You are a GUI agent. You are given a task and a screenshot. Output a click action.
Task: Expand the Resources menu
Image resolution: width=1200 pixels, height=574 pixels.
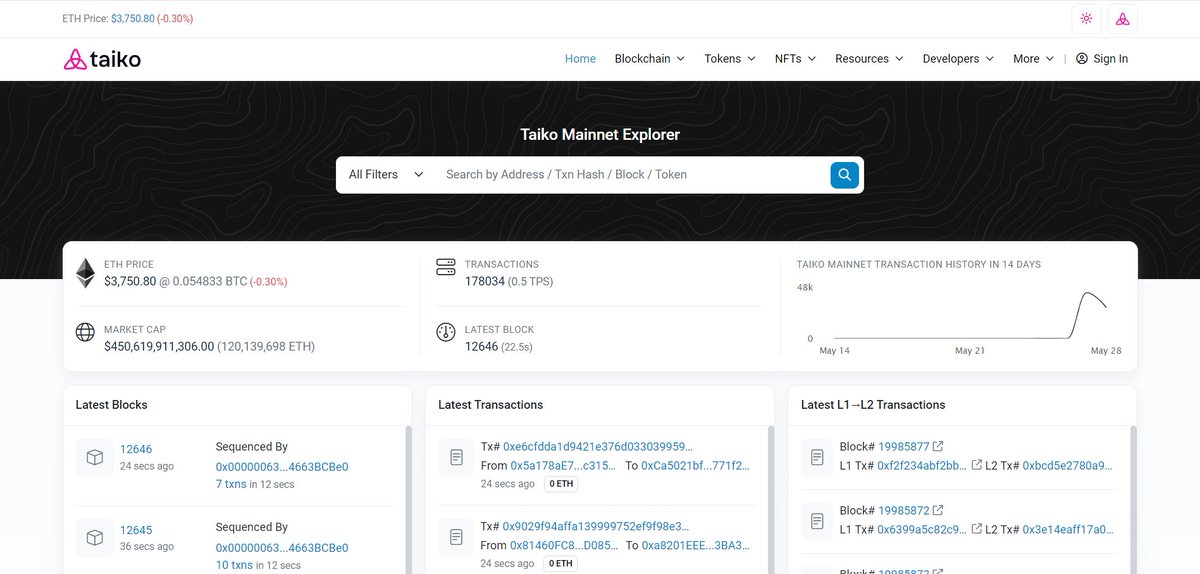[x=869, y=59]
